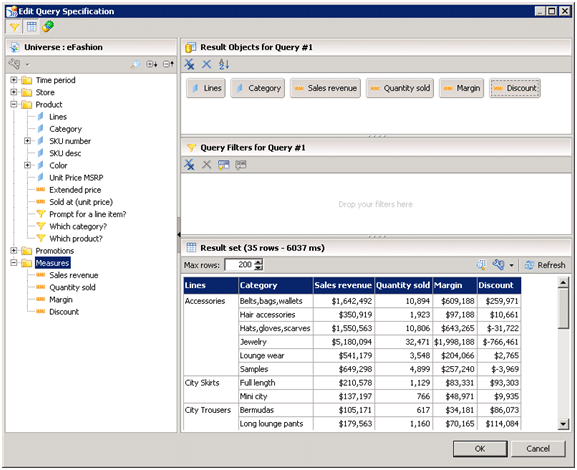Decrease Max rows with down spinner
Viewport: 577px width, 470px height.
[x=259, y=268]
